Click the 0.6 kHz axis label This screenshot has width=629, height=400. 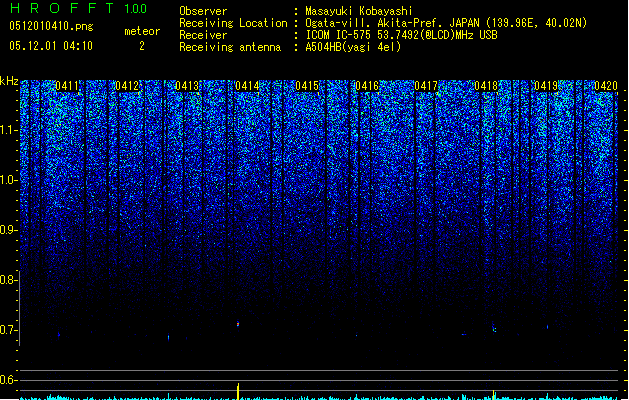[8, 380]
